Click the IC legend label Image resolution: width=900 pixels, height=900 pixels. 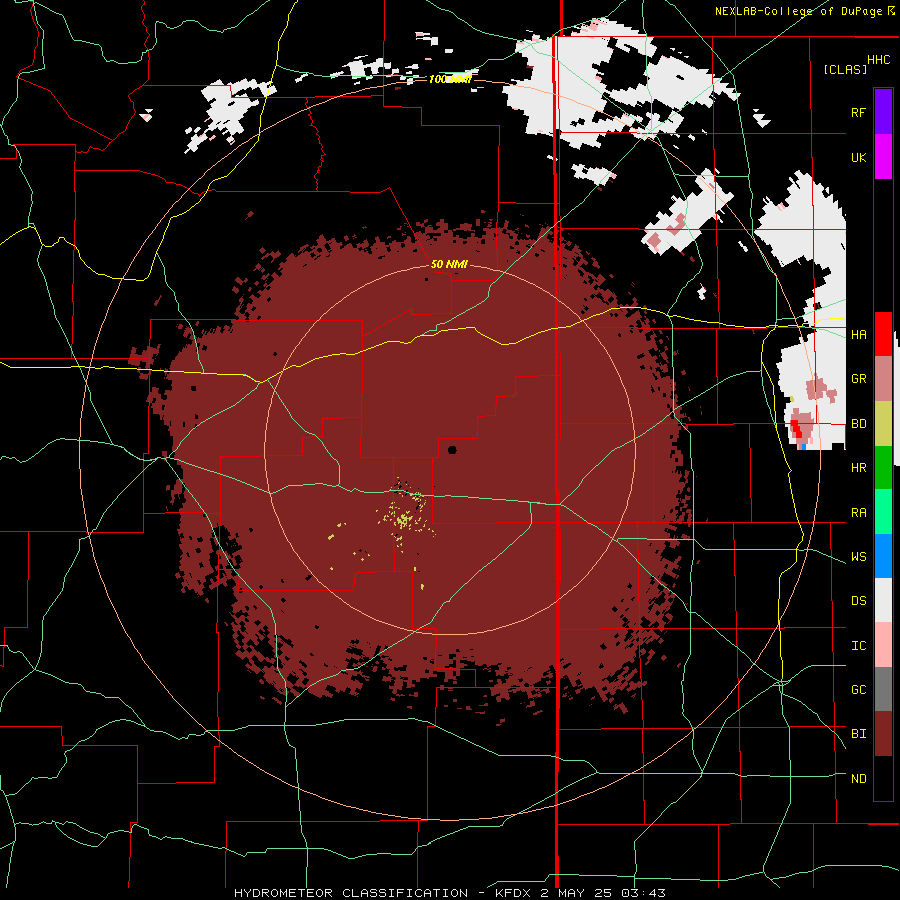[858, 646]
